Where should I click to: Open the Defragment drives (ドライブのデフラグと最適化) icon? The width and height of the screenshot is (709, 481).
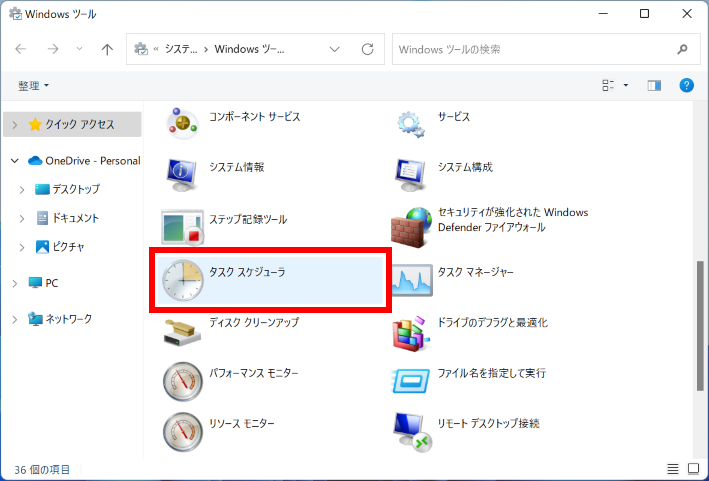click(411, 334)
